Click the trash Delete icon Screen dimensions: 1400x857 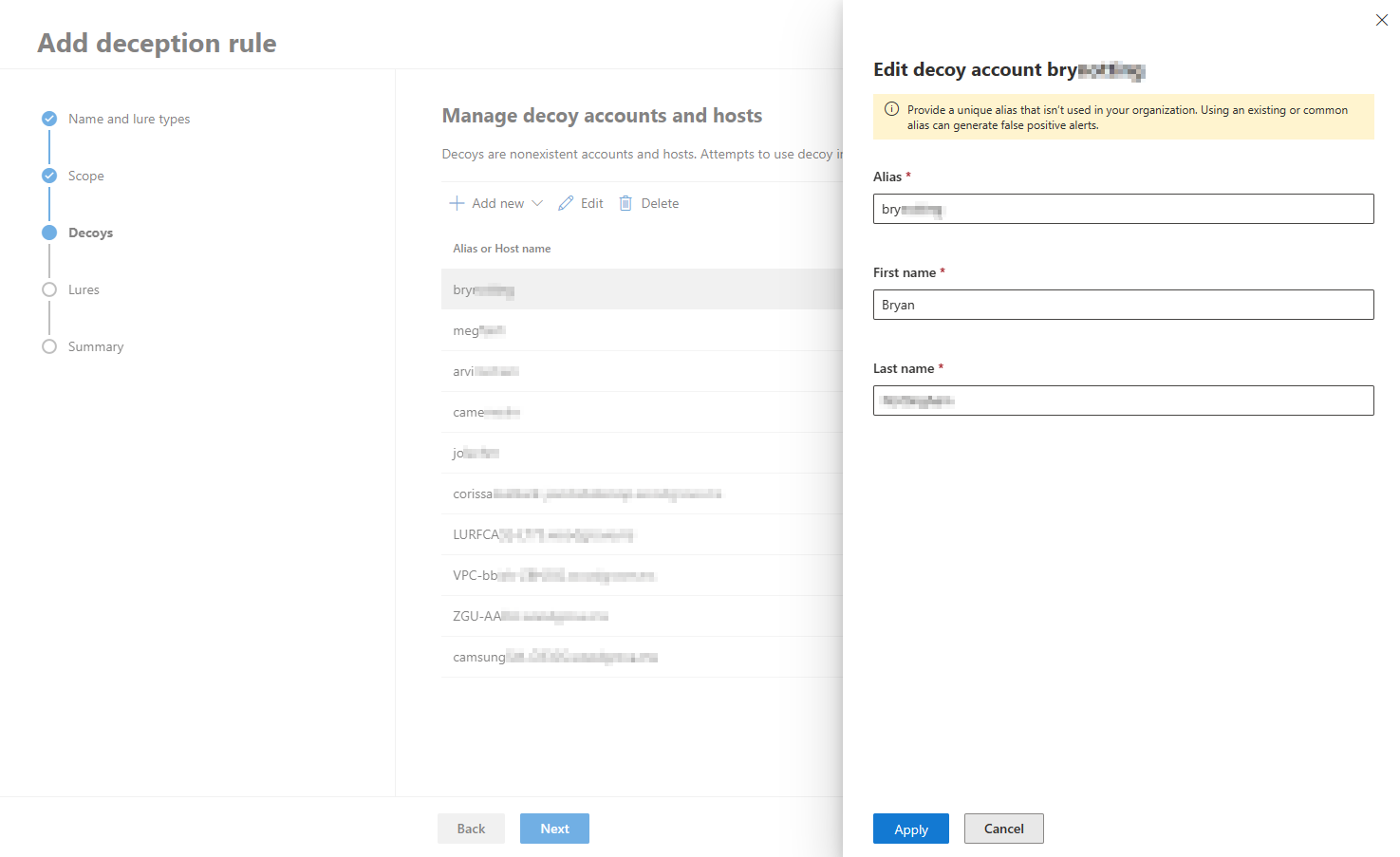click(x=625, y=203)
